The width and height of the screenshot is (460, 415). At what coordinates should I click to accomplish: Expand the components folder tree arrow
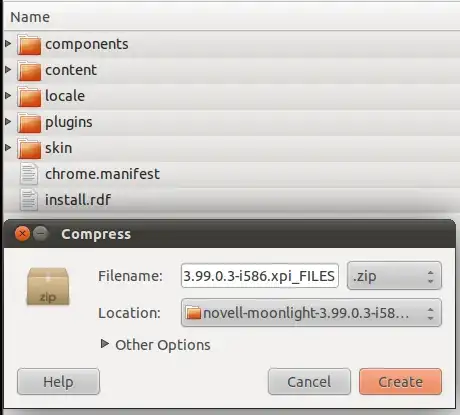click(8, 43)
